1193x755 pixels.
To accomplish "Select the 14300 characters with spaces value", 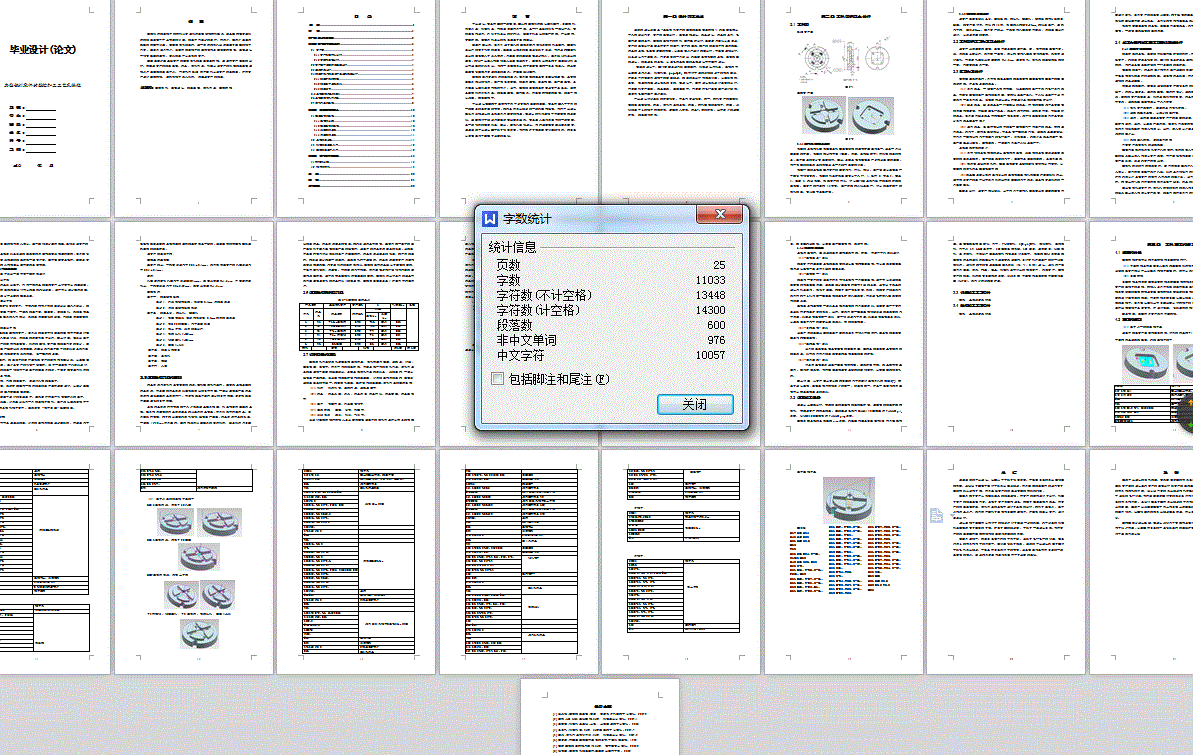I will coord(711,311).
